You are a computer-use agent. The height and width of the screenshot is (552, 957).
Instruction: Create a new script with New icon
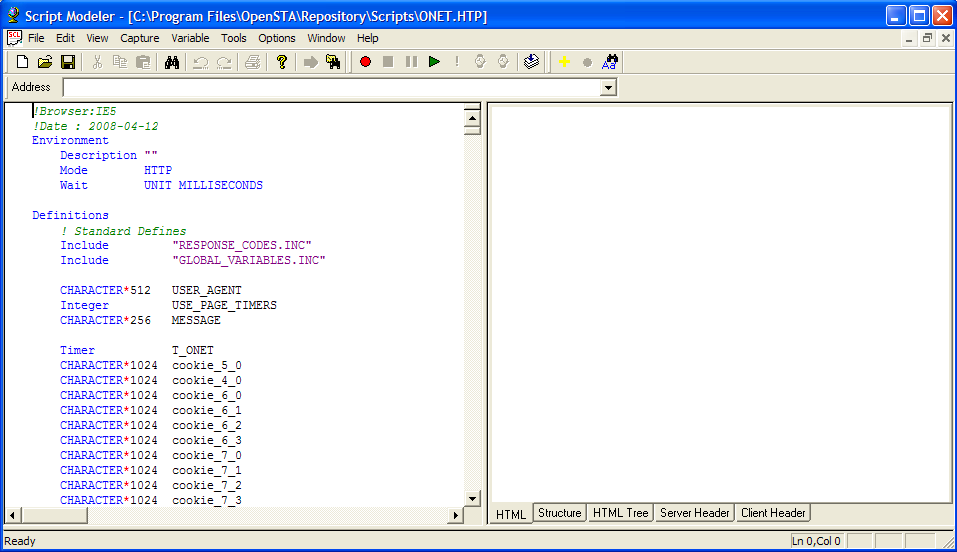pos(22,62)
